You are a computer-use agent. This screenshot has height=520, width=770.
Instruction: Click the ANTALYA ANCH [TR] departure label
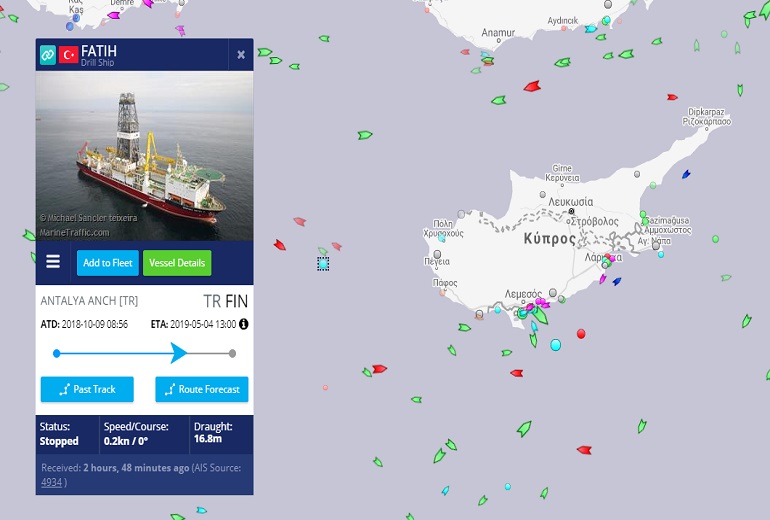click(x=89, y=301)
